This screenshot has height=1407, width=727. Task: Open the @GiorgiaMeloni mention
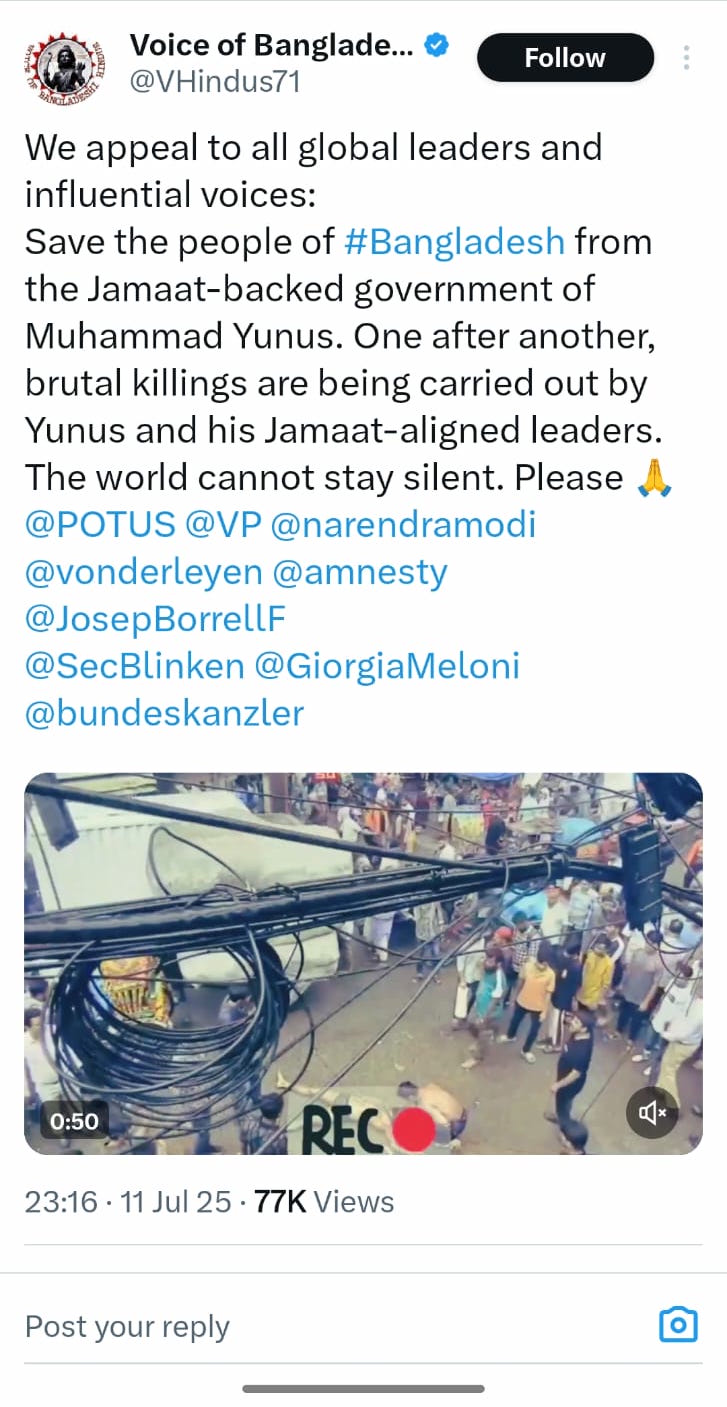click(x=388, y=666)
